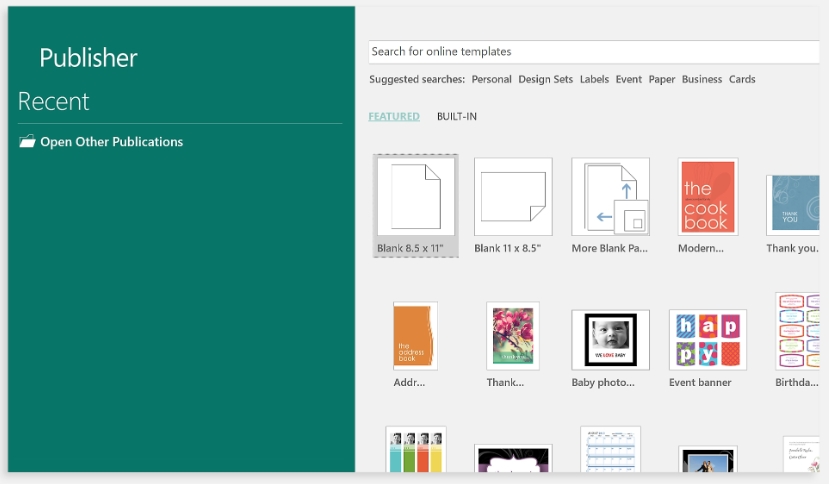Viewport: 829px width, 484px height.
Task: Select the Personal suggested search
Action: point(491,79)
